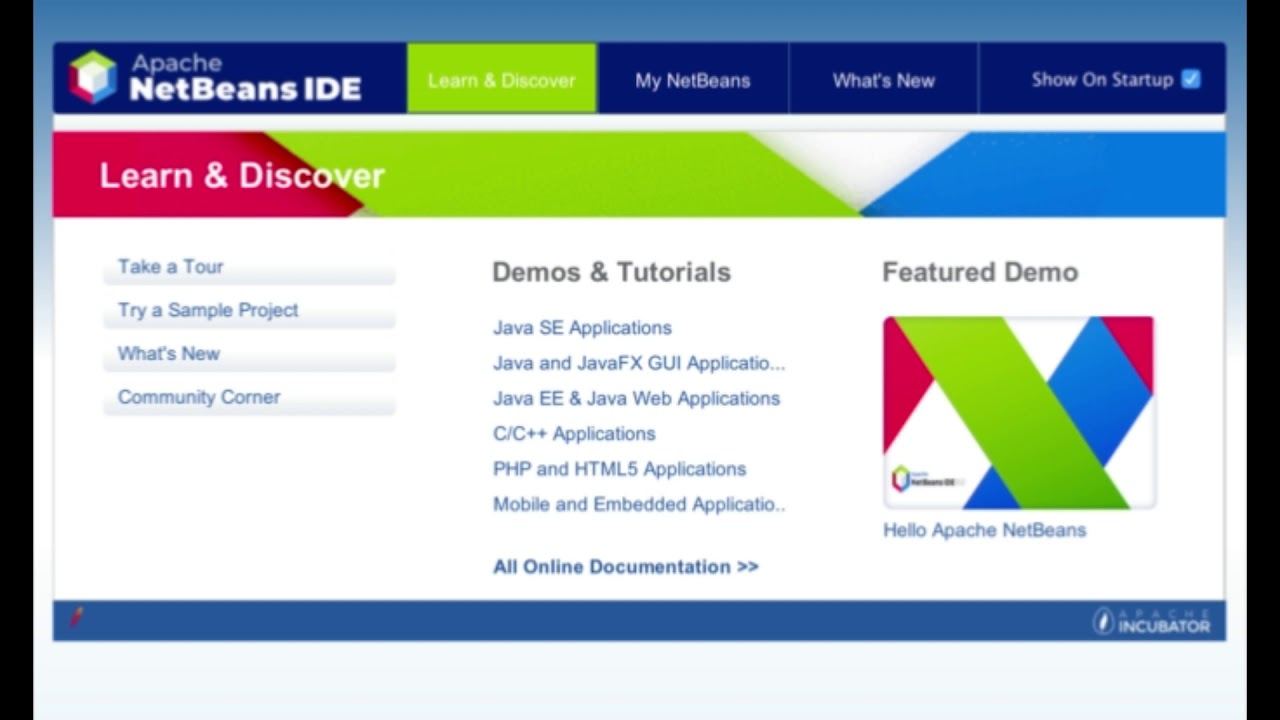Image resolution: width=1280 pixels, height=720 pixels.
Task: Click the What's New sidebar button
Action: (x=249, y=354)
